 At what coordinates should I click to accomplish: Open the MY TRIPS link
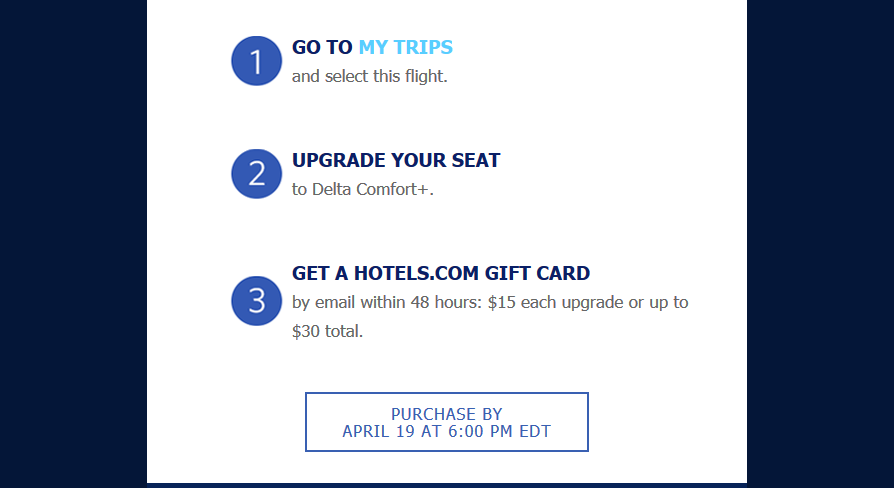pyautogui.click(x=405, y=47)
